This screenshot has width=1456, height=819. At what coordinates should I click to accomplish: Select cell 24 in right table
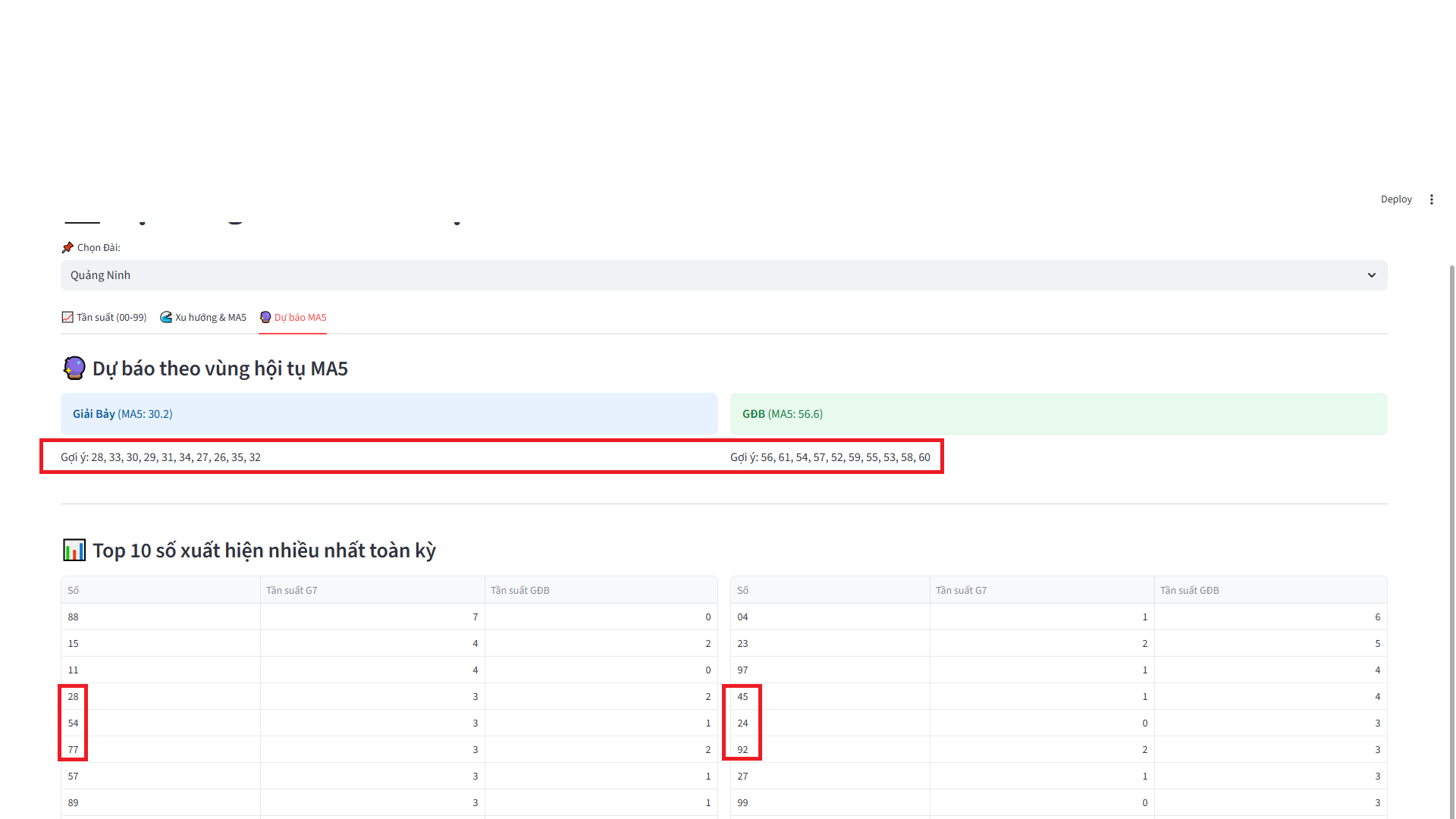pyautogui.click(x=830, y=723)
